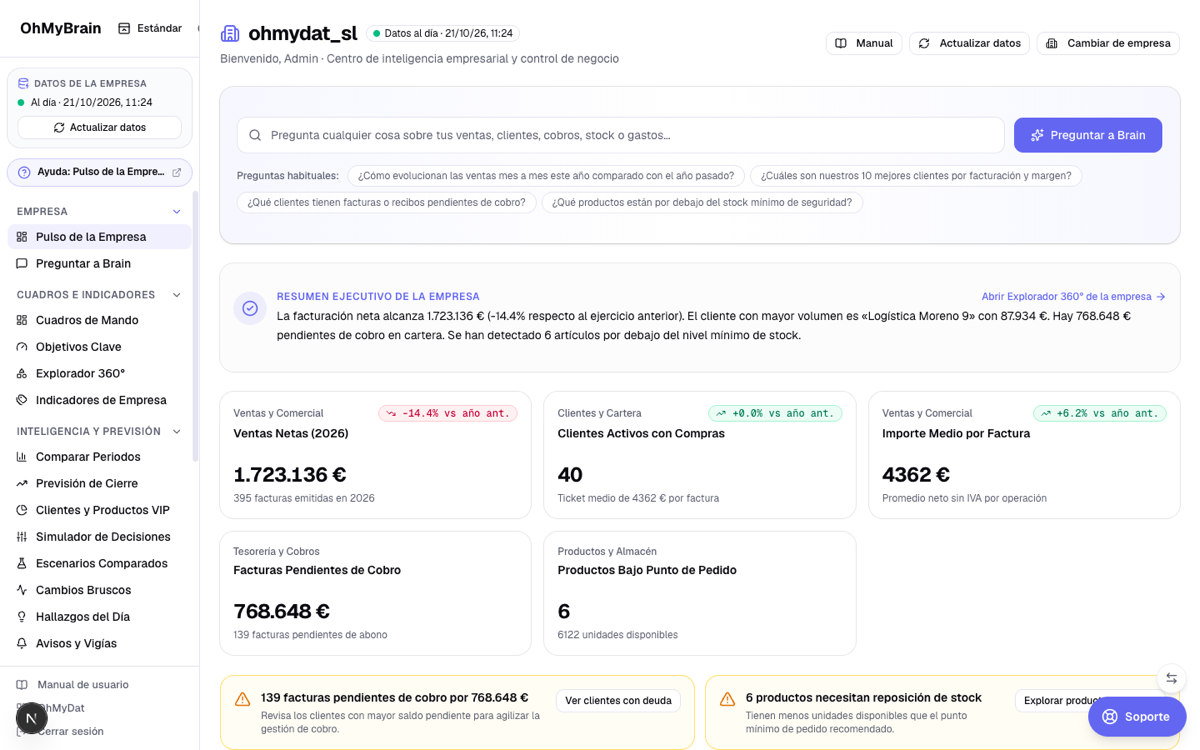This screenshot has width=1200, height=750.
Task: Click the swap arrows floating button above Soporte
Action: point(1171,679)
